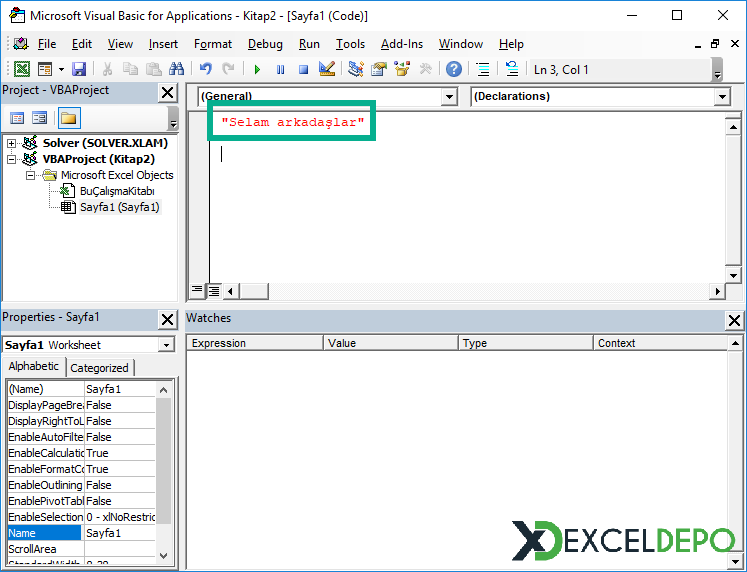The image size is (747, 572).
Task: Open the File menu
Action: [47, 44]
